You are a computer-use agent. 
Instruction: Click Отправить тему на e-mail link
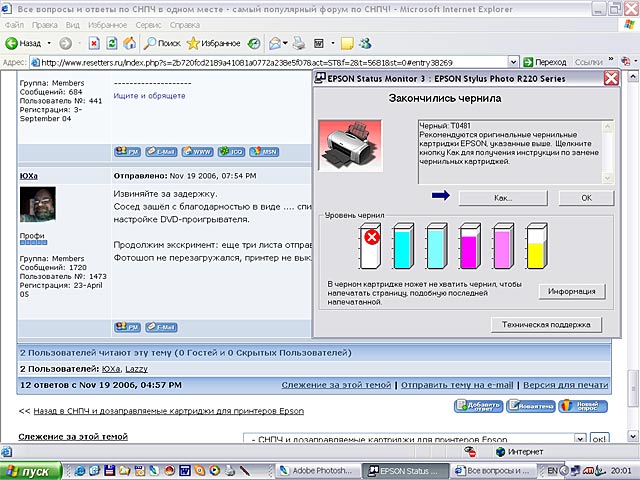click(x=457, y=385)
